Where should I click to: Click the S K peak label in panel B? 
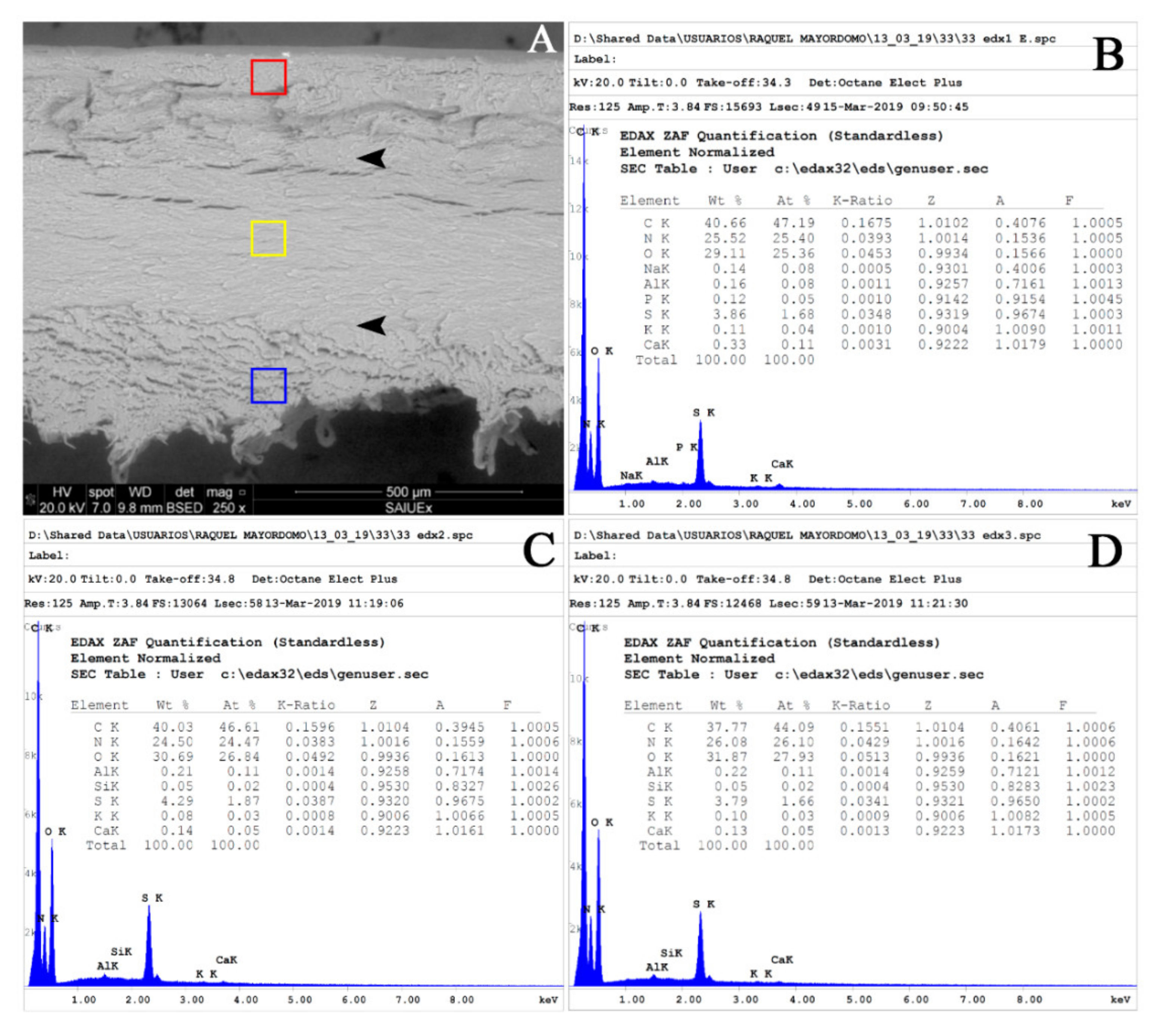point(704,412)
